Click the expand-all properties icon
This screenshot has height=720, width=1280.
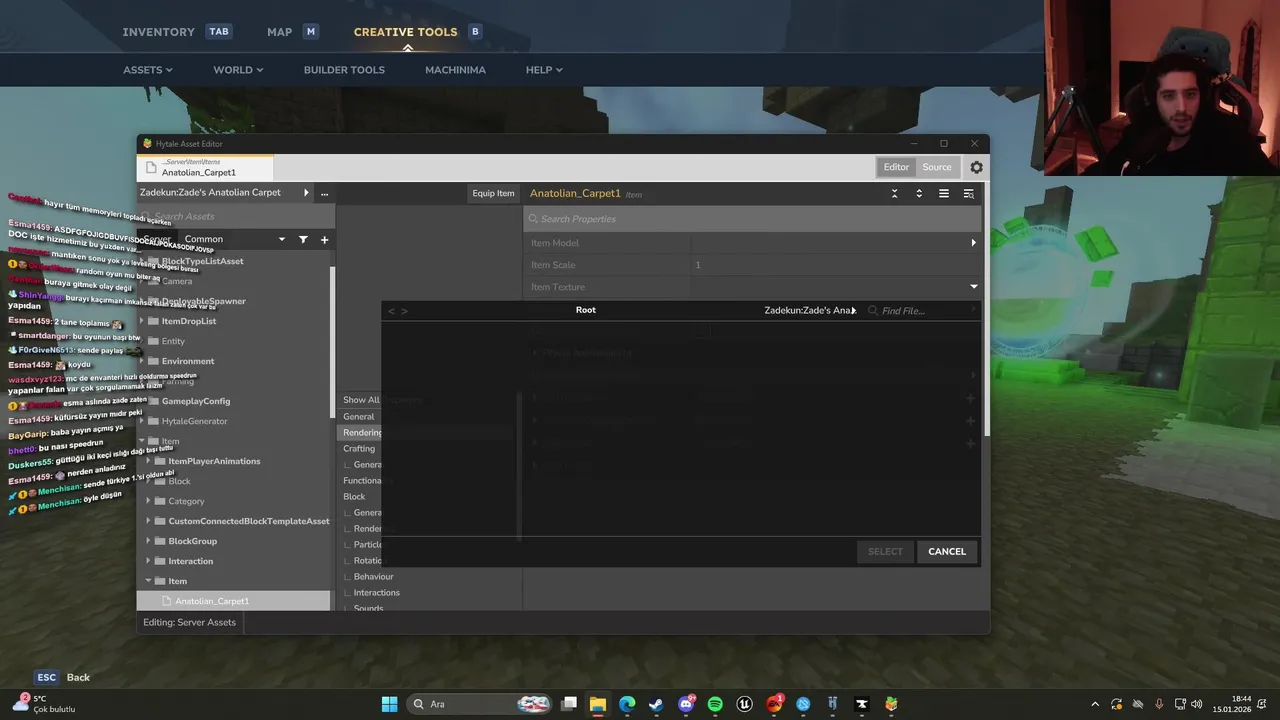pyautogui.click(x=919, y=193)
